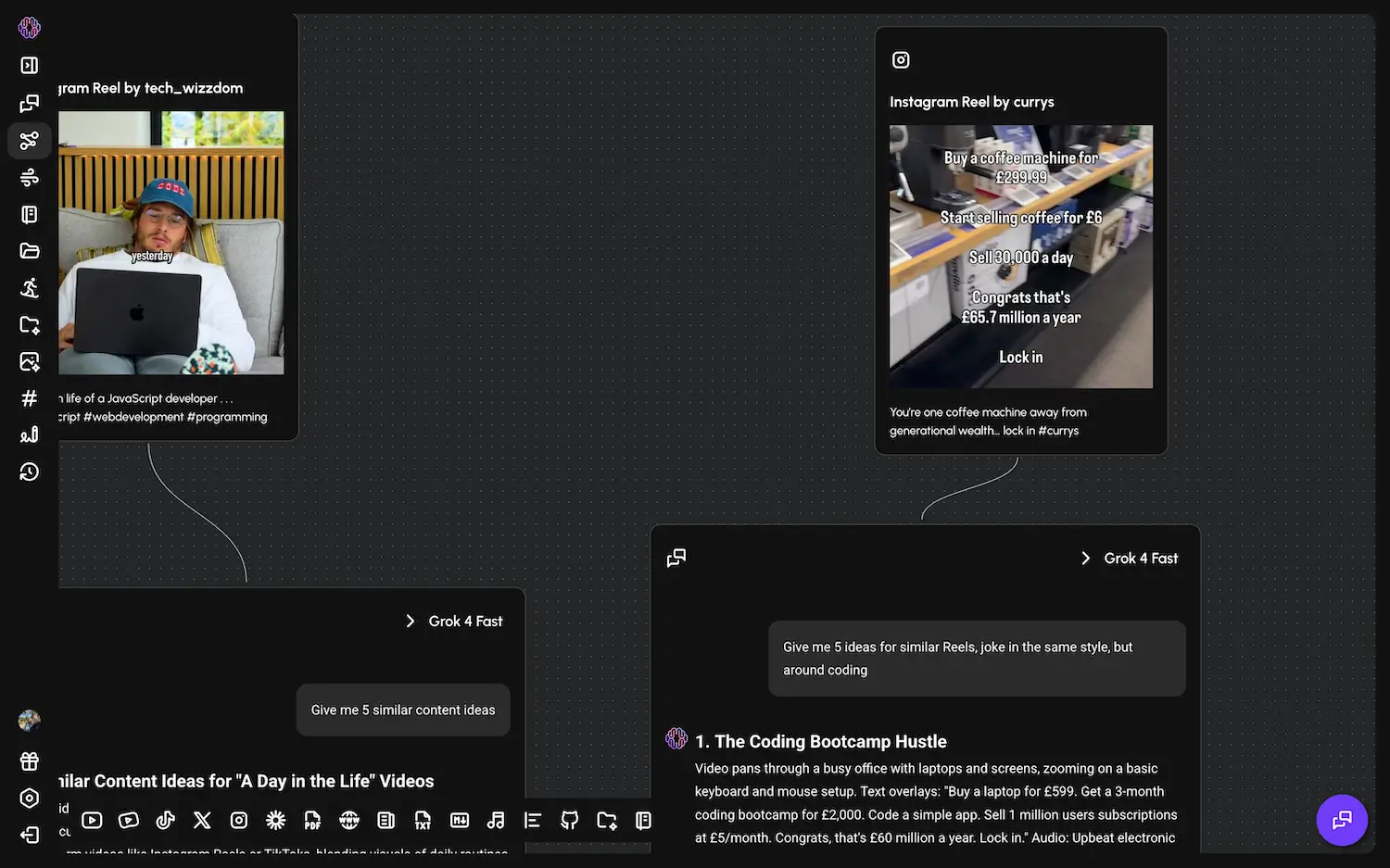Open the GitHub repository importer
The height and width of the screenshot is (868, 1390).
(x=570, y=820)
